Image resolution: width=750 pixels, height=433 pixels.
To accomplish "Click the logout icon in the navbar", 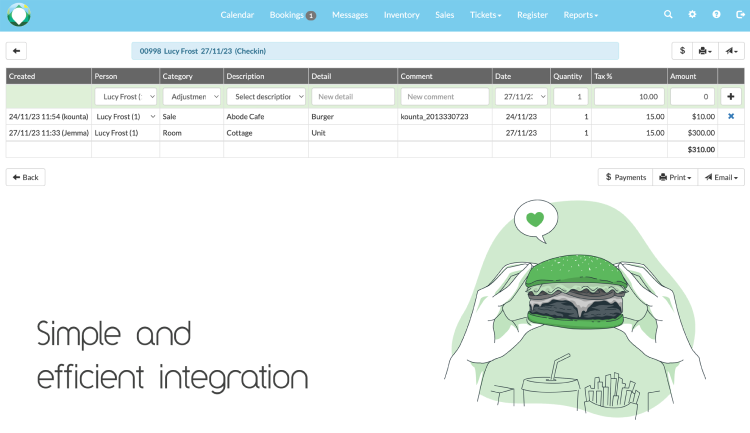I will tap(738, 15).
